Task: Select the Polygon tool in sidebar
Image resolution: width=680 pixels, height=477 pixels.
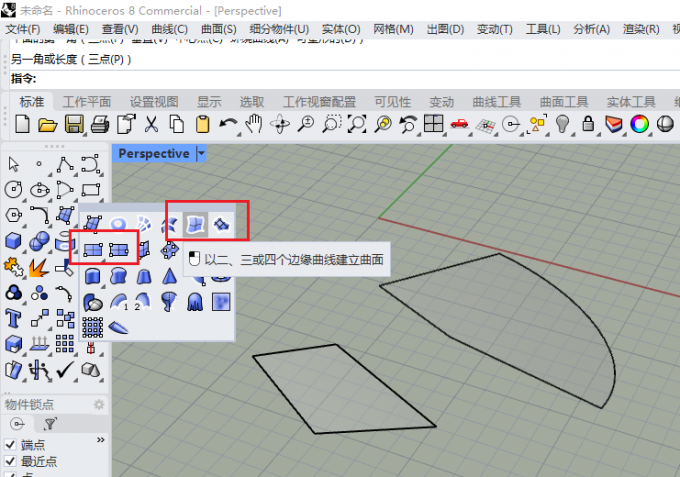Action: (x=13, y=215)
